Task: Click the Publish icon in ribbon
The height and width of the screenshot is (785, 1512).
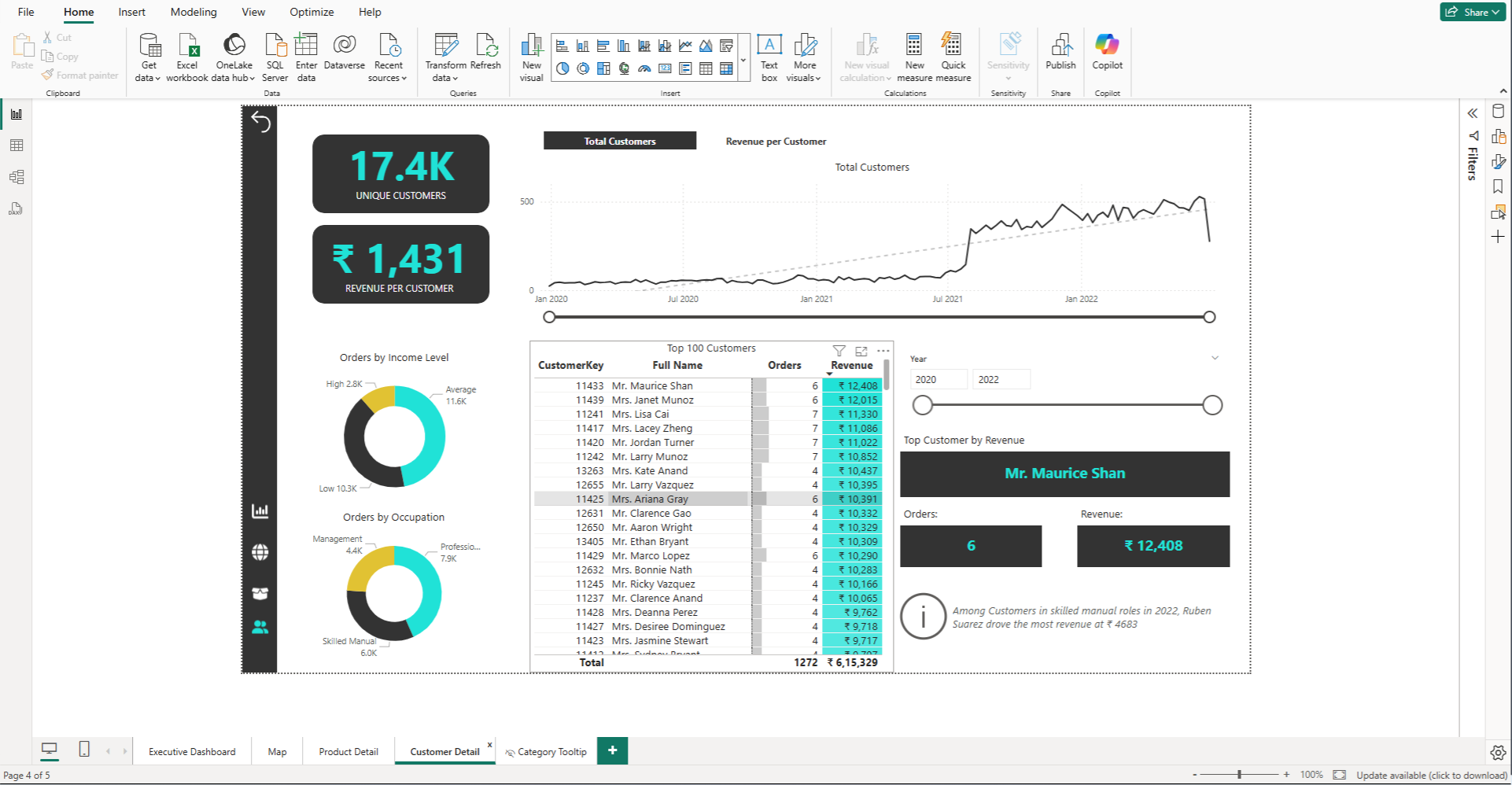Action: tap(1060, 46)
